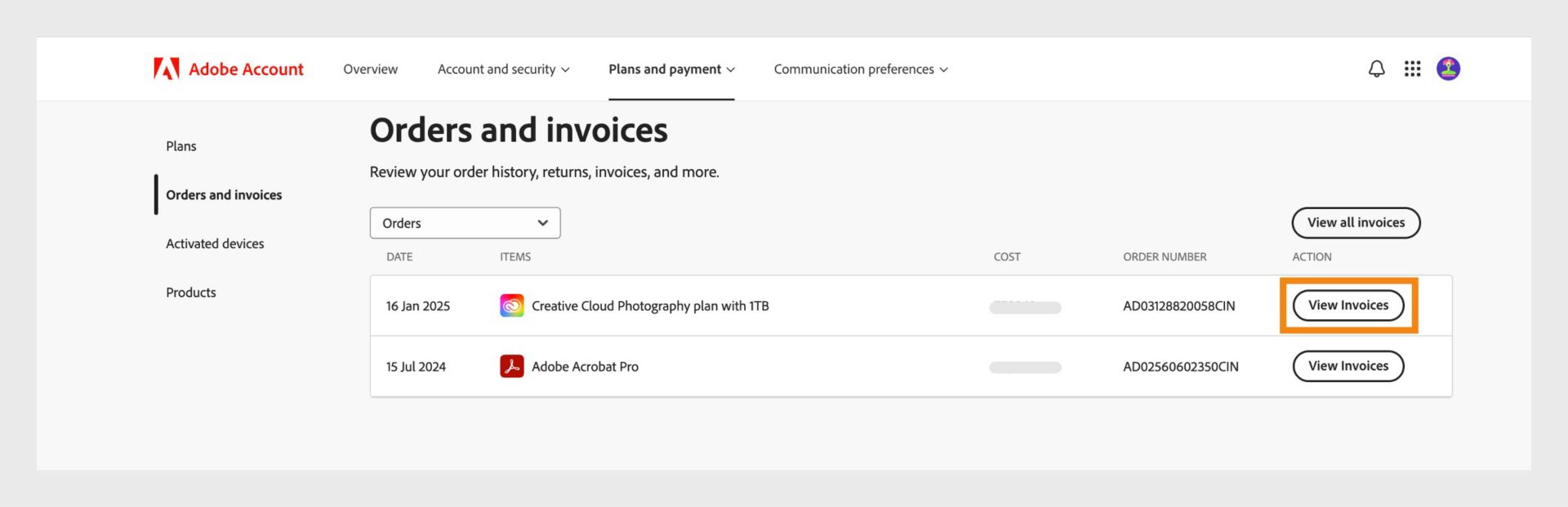This screenshot has height=507, width=1568.
Task: Click the ACTION column header
Action: point(1312,256)
